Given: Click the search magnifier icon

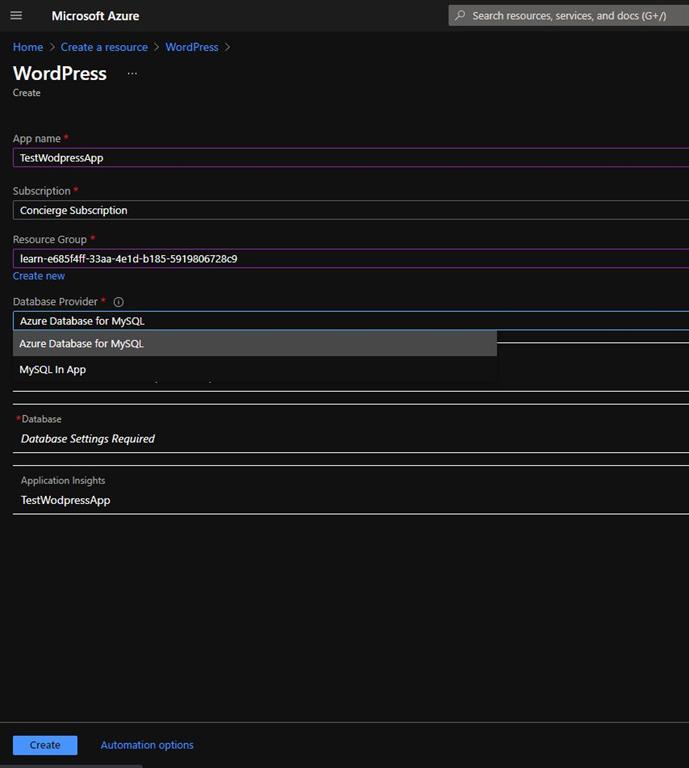Looking at the screenshot, I should coord(460,16).
